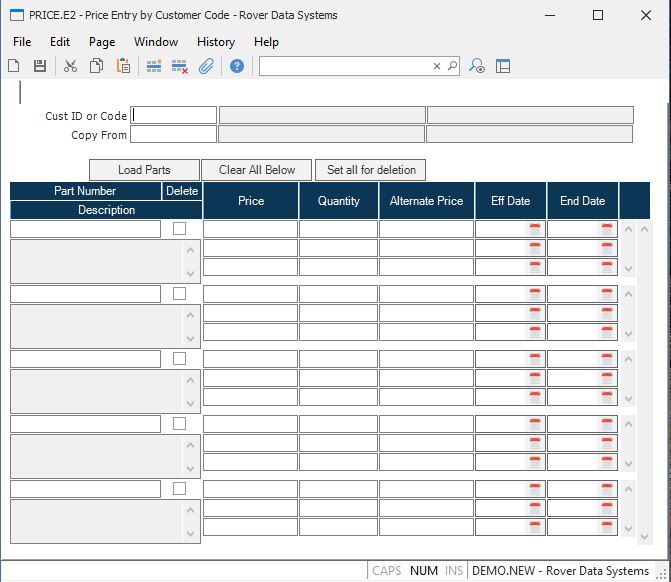Screen dimensions: 671x582
Task: Click the Paste clipboard icon
Action: coord(123,66)
